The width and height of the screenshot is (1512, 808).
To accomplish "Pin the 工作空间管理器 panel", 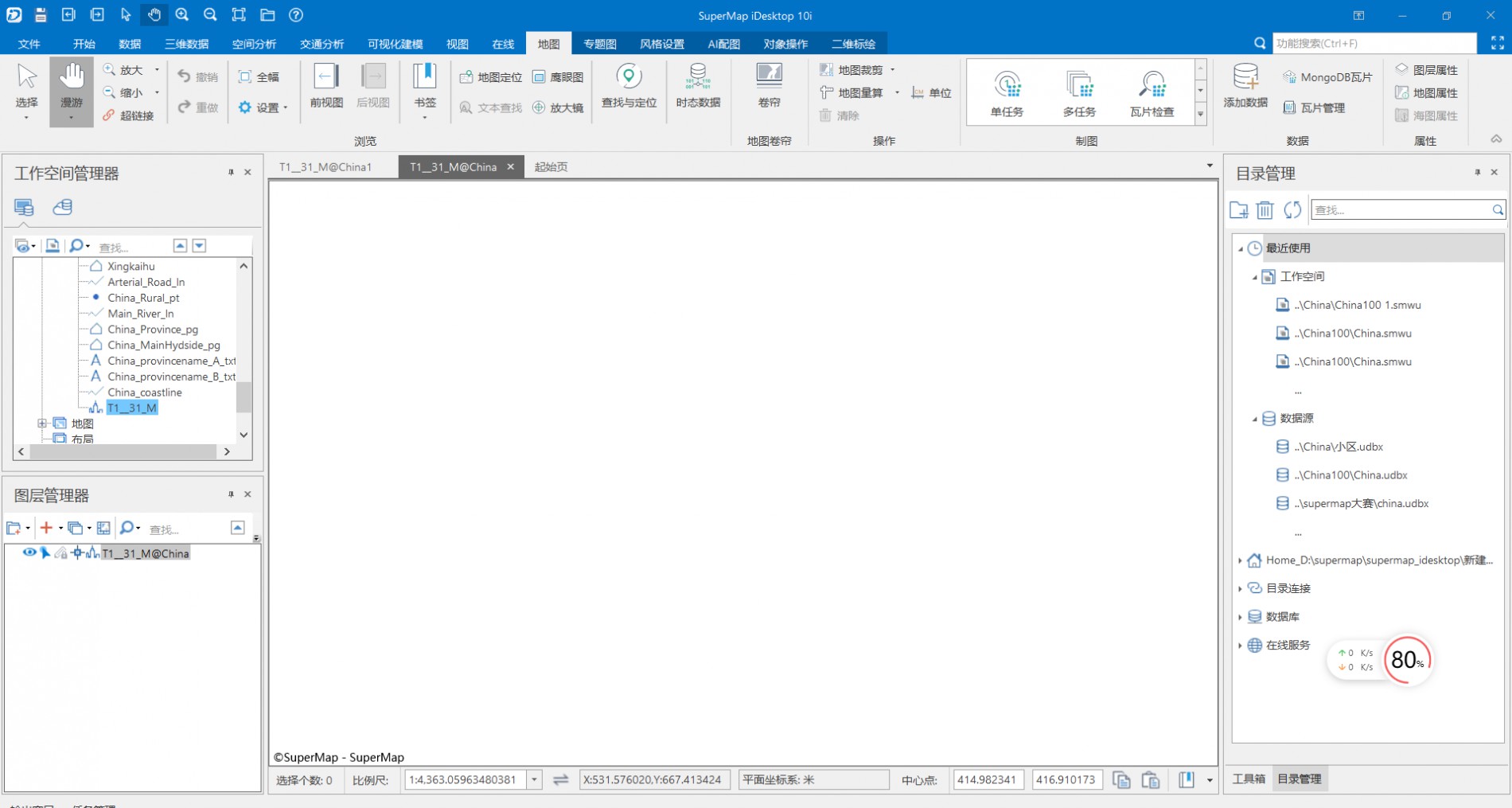I will [x=231, y=172].
